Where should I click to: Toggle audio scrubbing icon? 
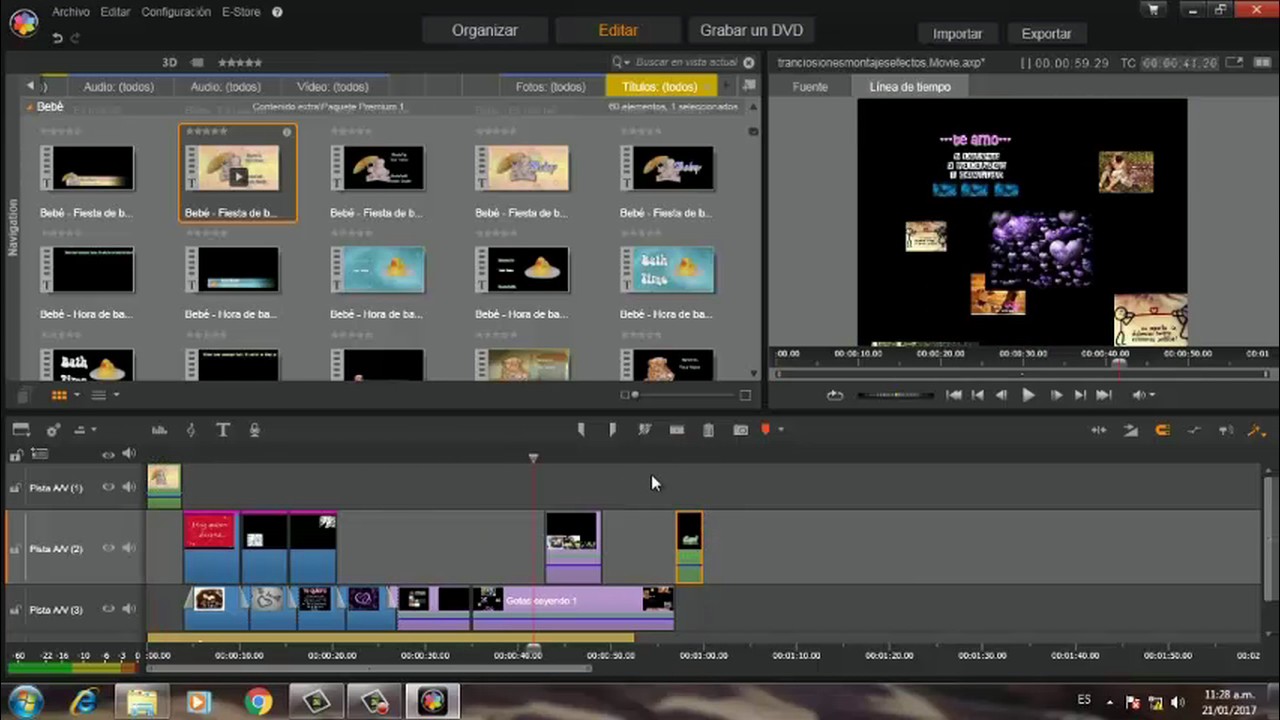(1226, 430)
